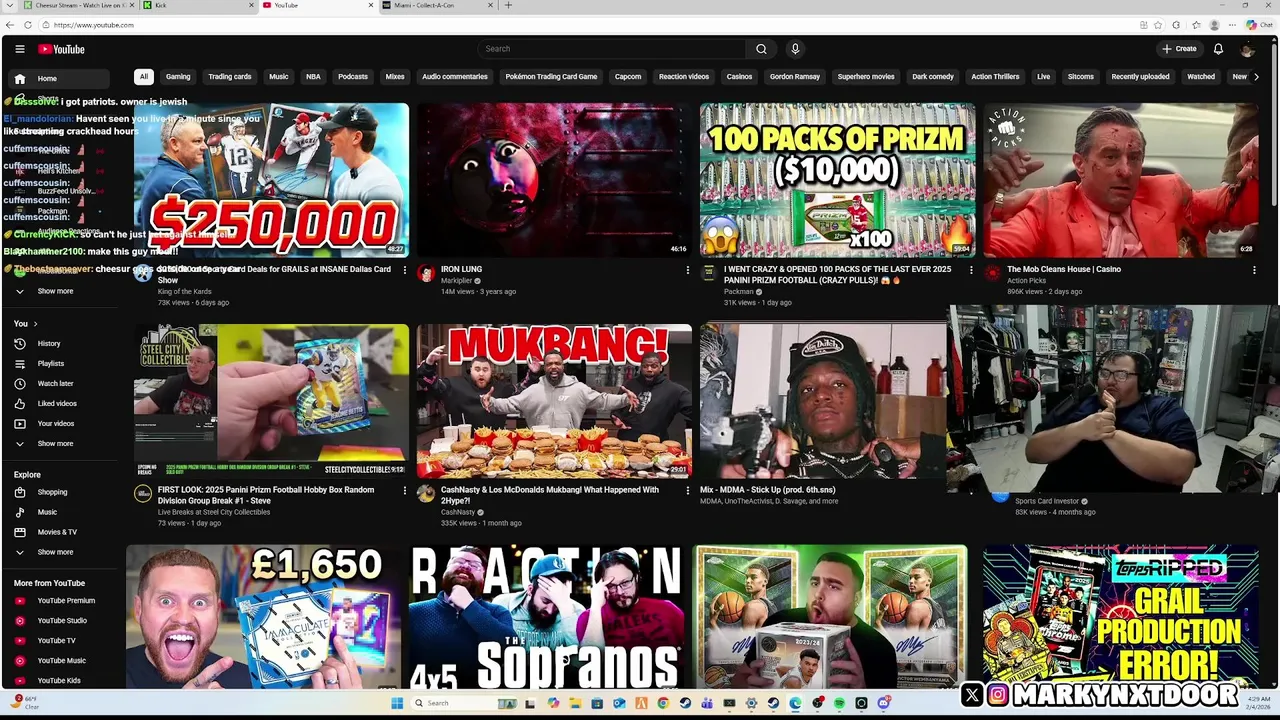Open options for Dallas Card Show video

tap(404, 270)
